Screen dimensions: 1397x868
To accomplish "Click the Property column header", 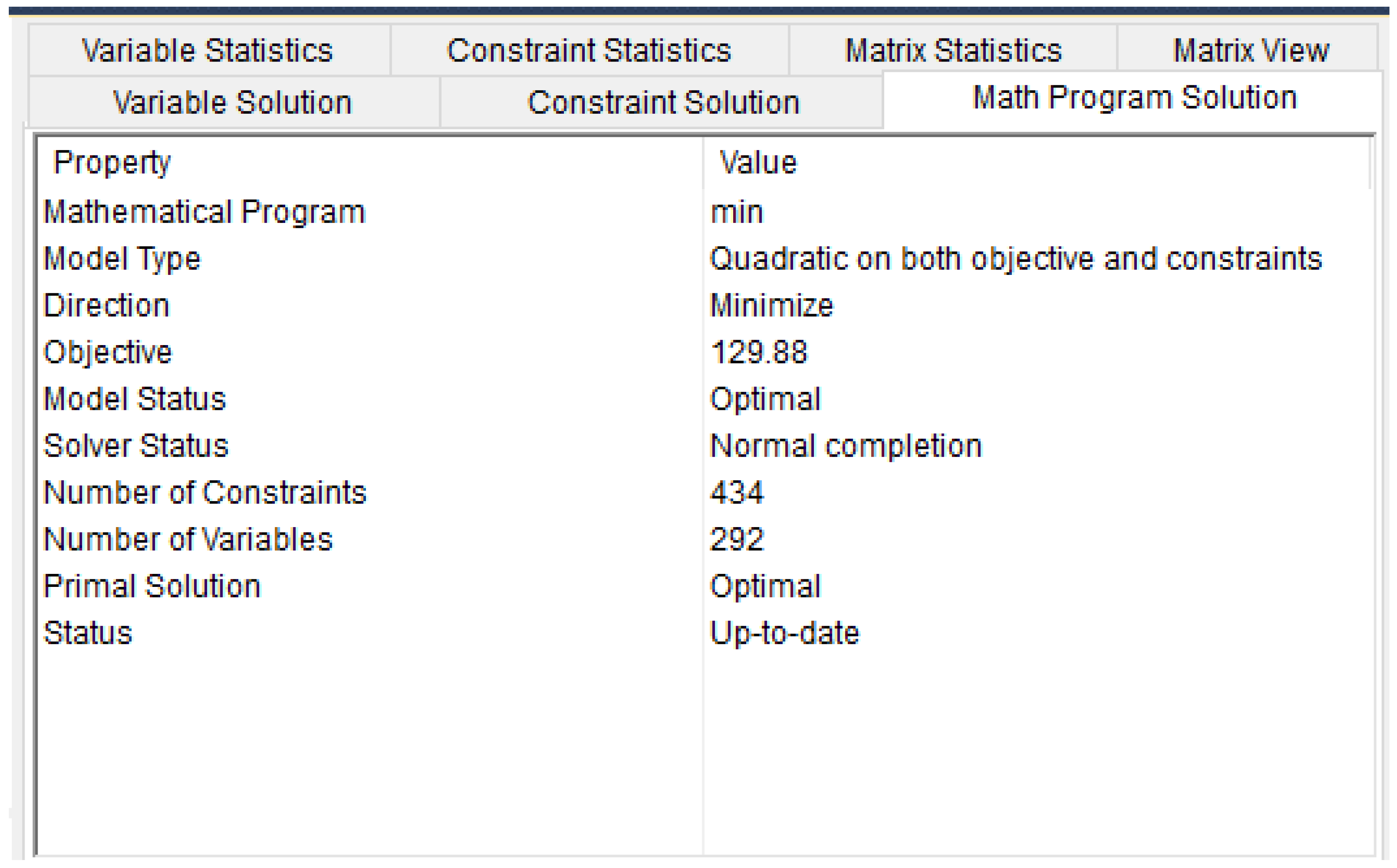I will click(x=113, y=162).
